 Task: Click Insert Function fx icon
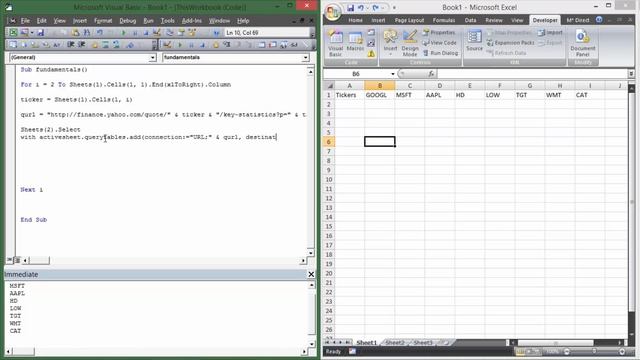click(x=431, y=74)
